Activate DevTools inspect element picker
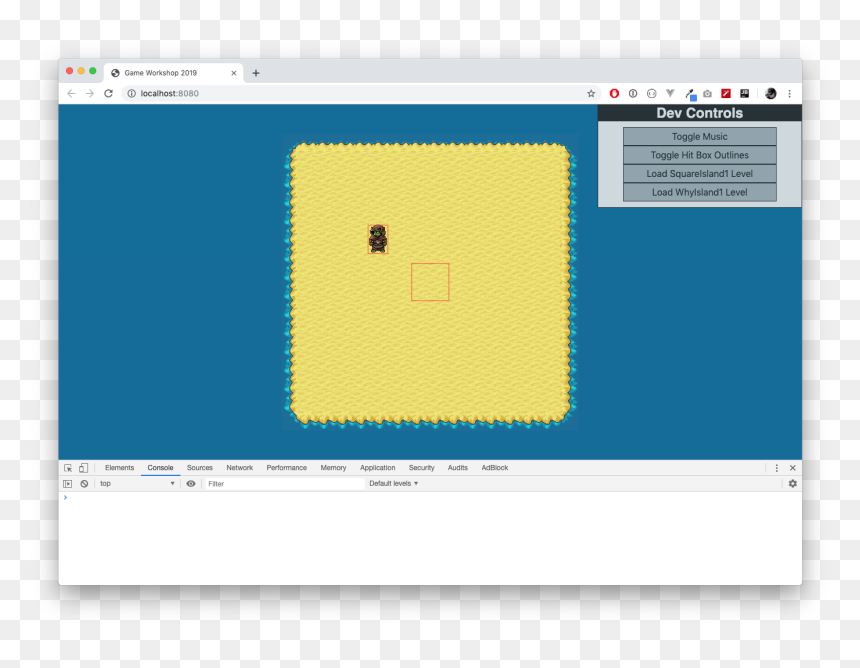This screenshot has width=860, height=668. (x=68, y=468)
